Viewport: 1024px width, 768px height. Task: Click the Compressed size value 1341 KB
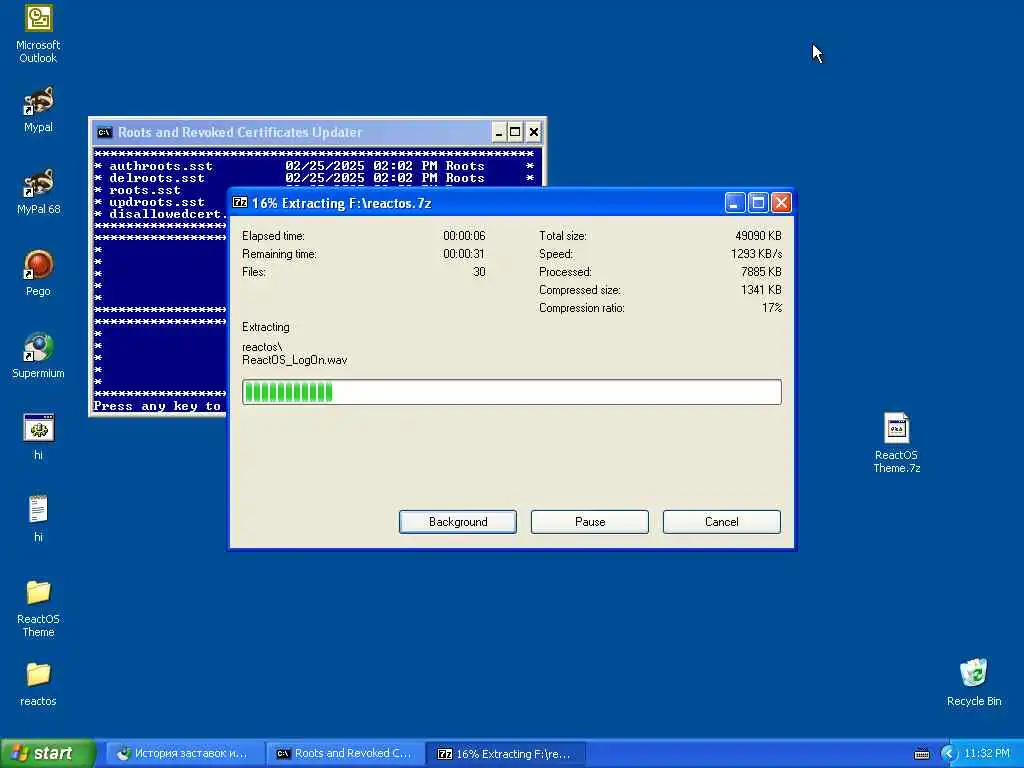click(761, 290)
